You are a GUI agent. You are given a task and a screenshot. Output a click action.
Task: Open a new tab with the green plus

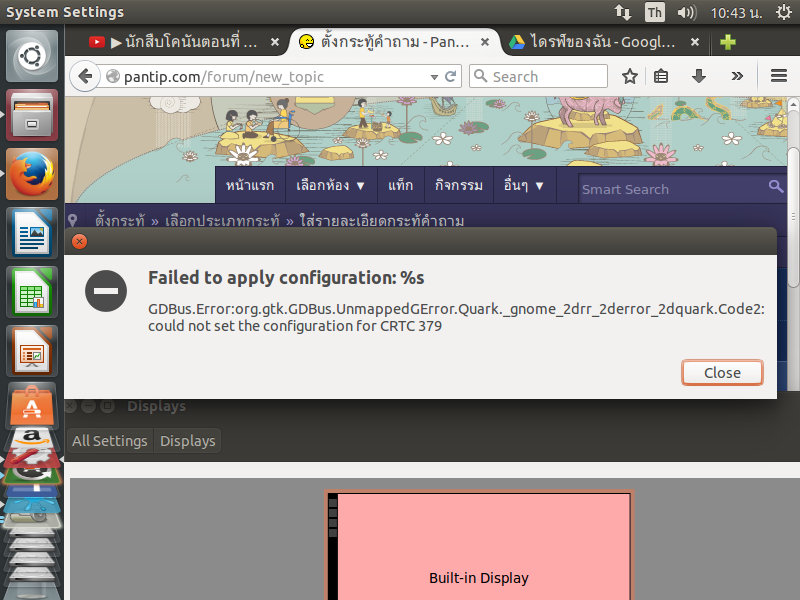pyautogui.click(x=728, y=42)
